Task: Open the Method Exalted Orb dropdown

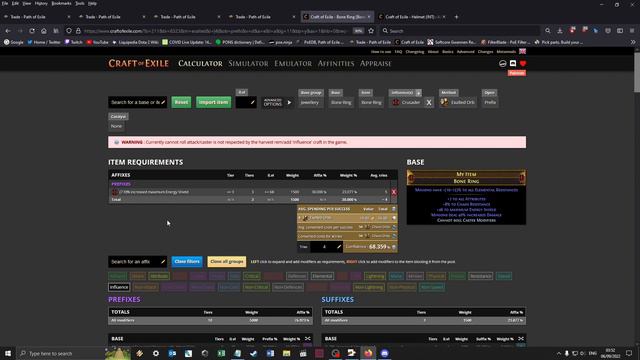Action: (x=458, y=102)
